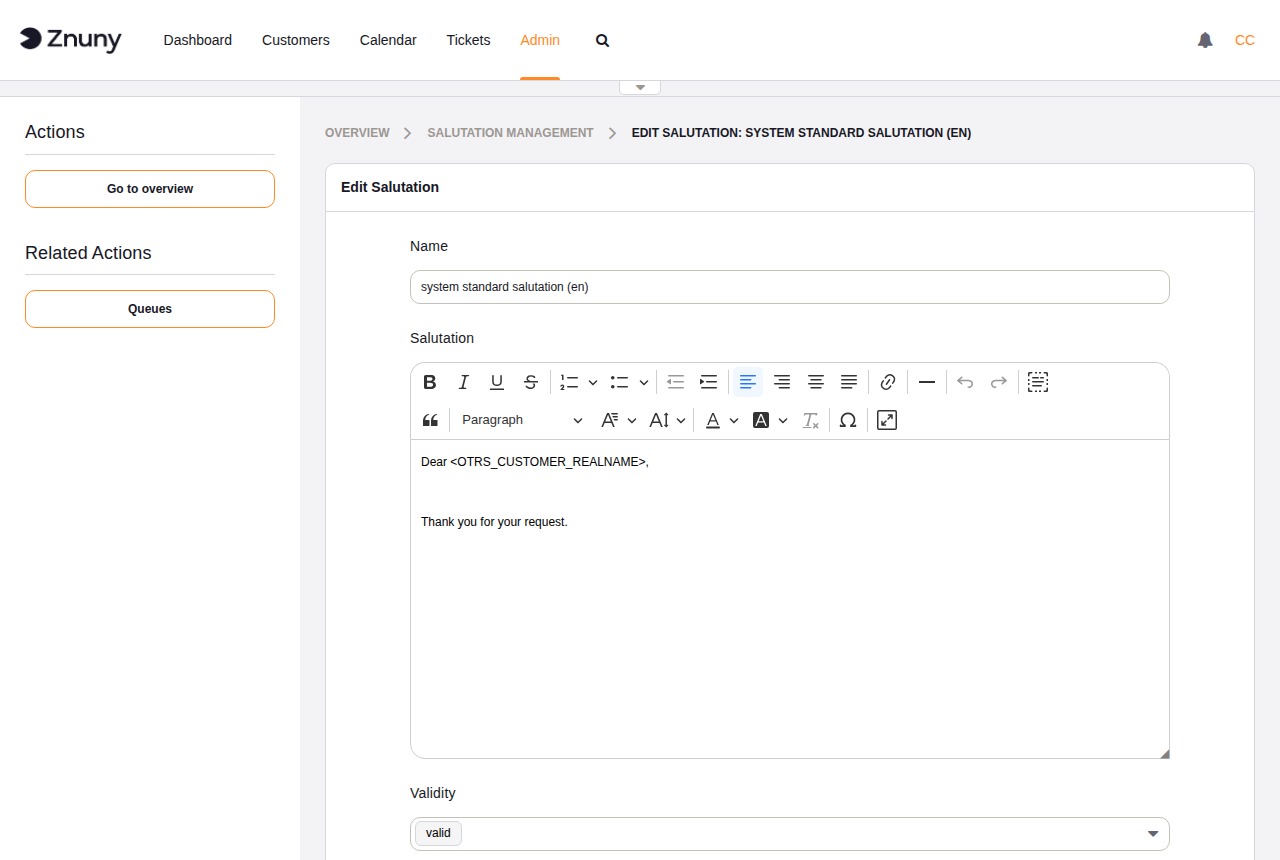Open numbered list style options
The width and height of the screenshot is (1280, 860).
(x=593, y=382)
